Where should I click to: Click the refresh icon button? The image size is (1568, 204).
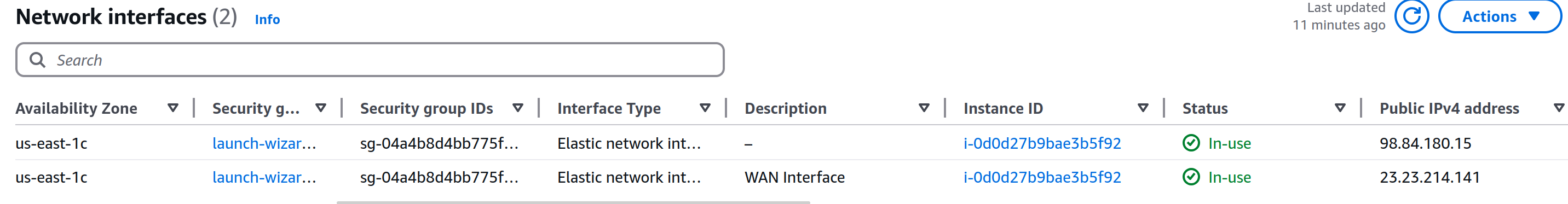1411,16
